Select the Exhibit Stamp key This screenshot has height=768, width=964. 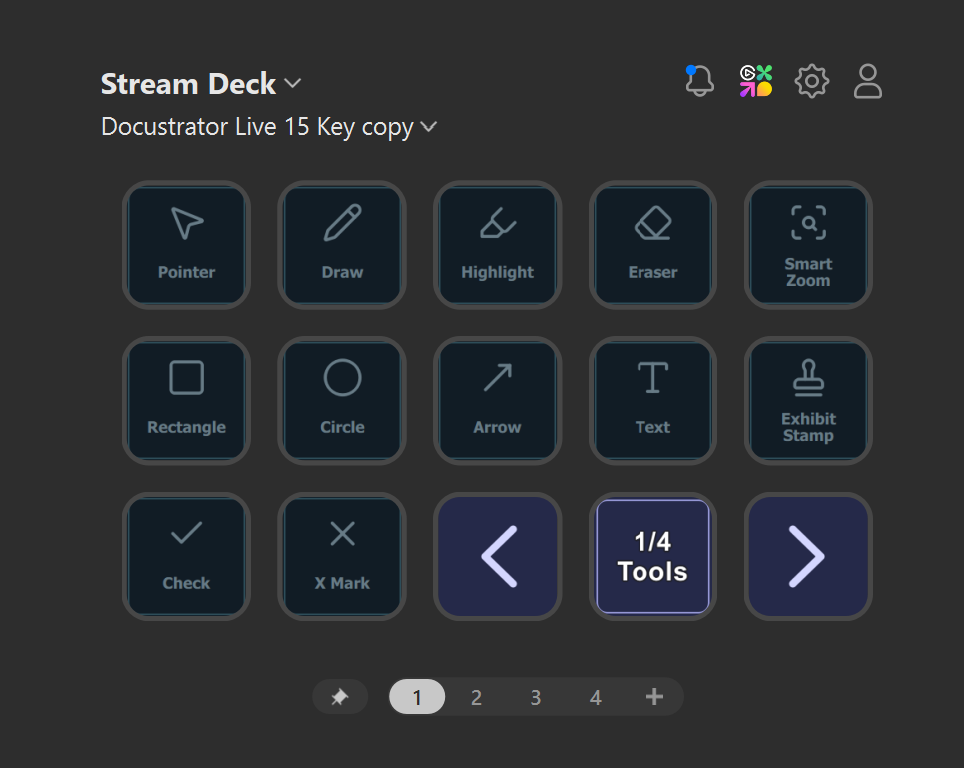pos(808,400)
